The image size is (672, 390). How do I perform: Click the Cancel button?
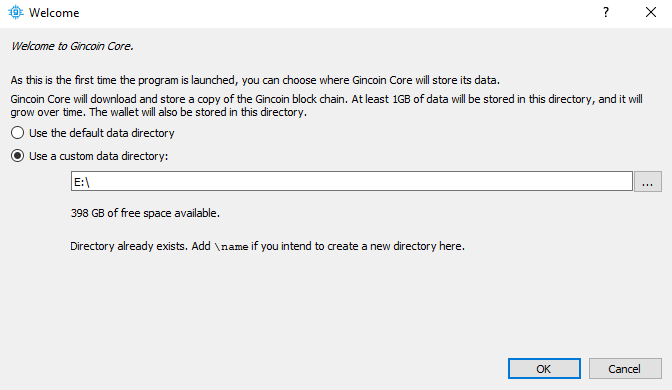click(625, 369)
